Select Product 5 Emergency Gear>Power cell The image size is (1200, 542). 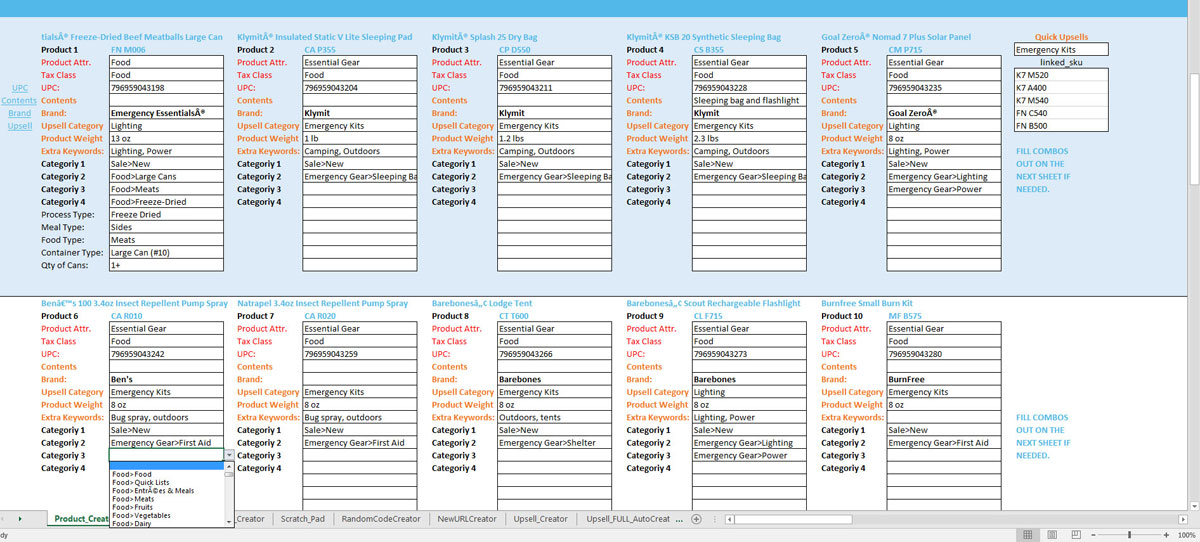pos(944,190)
